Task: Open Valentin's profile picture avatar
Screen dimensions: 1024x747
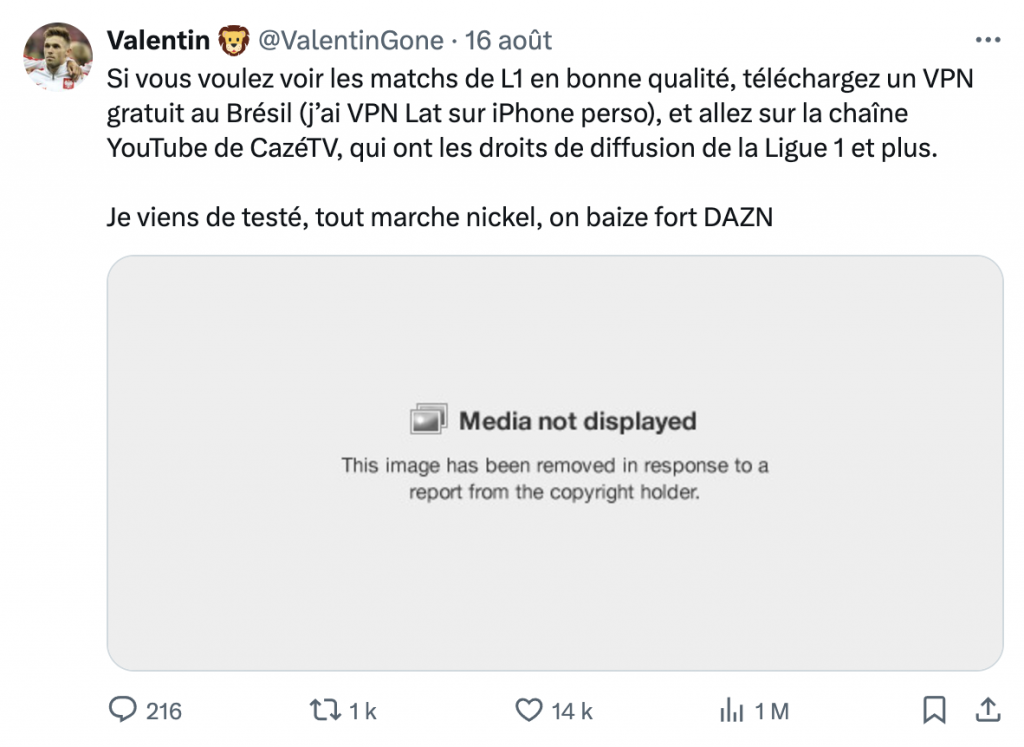Action: [58, 56]
